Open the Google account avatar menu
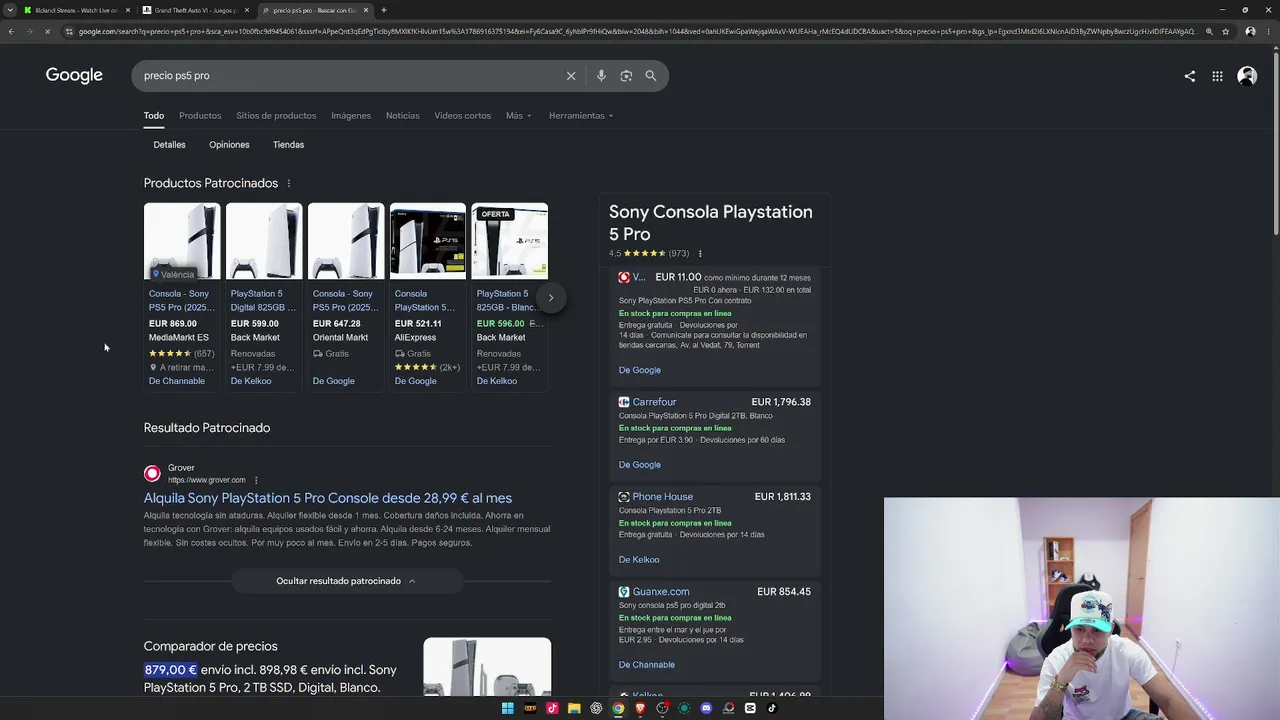The height and width of the screenshot is (720, 1280). [1247, 76]
